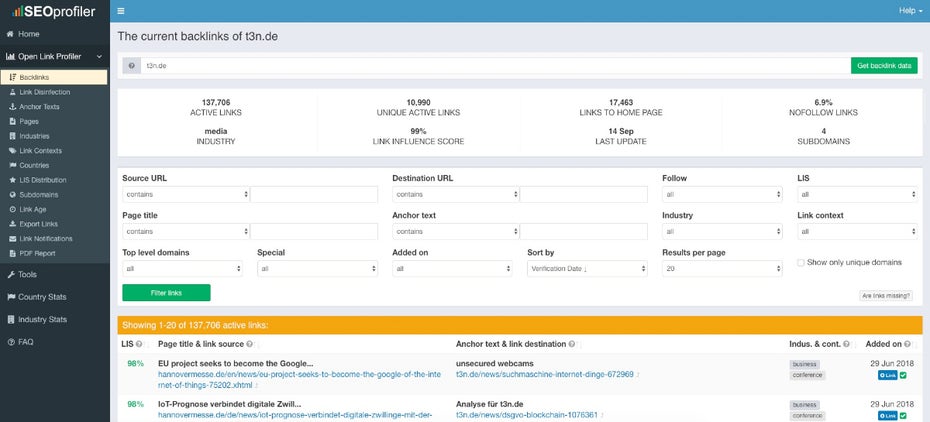Open the Help menu in top bar
Screen dimensions: 930x422
[910, 11]
